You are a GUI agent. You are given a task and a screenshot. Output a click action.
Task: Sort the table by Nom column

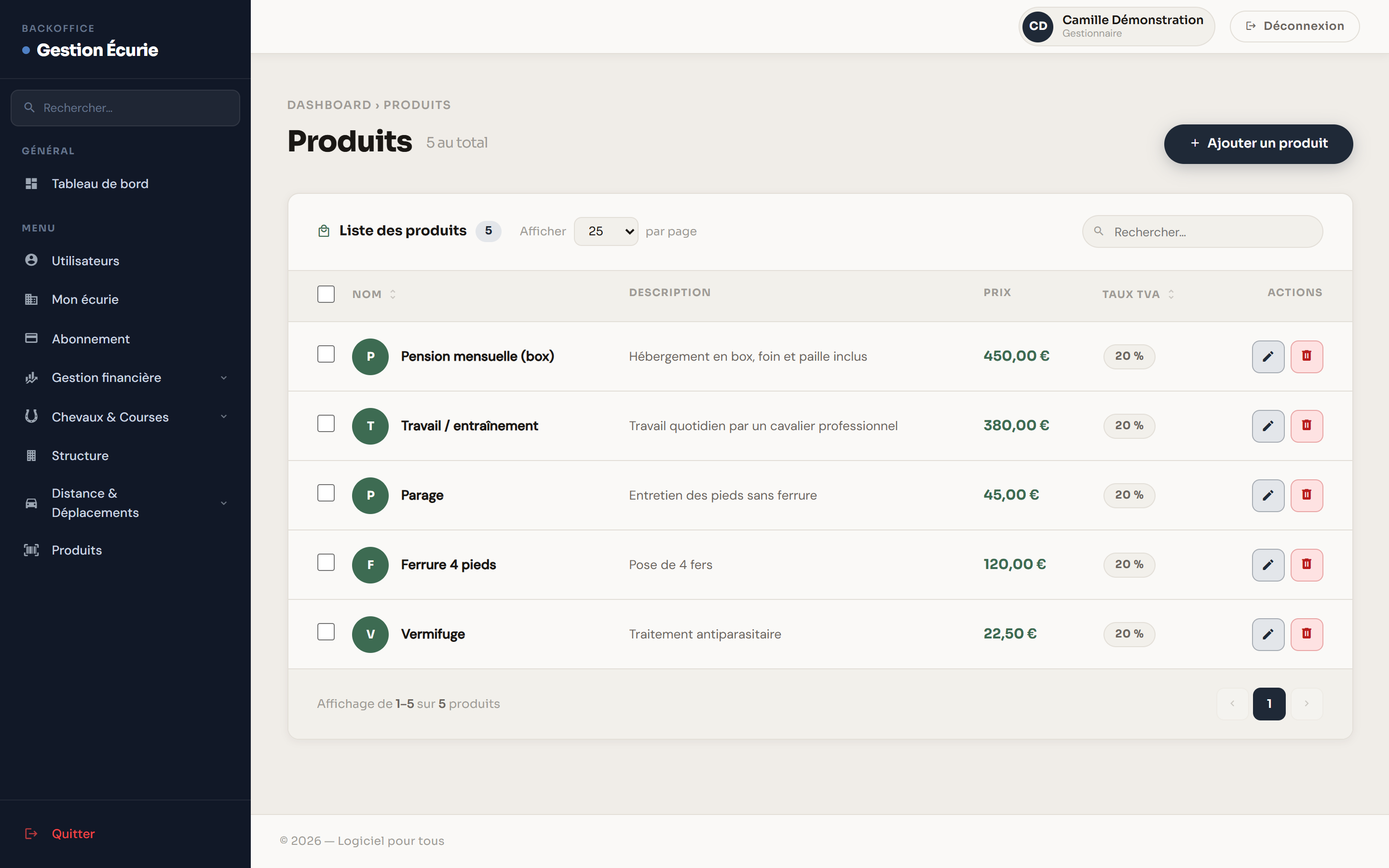click(x=374, y=294)
